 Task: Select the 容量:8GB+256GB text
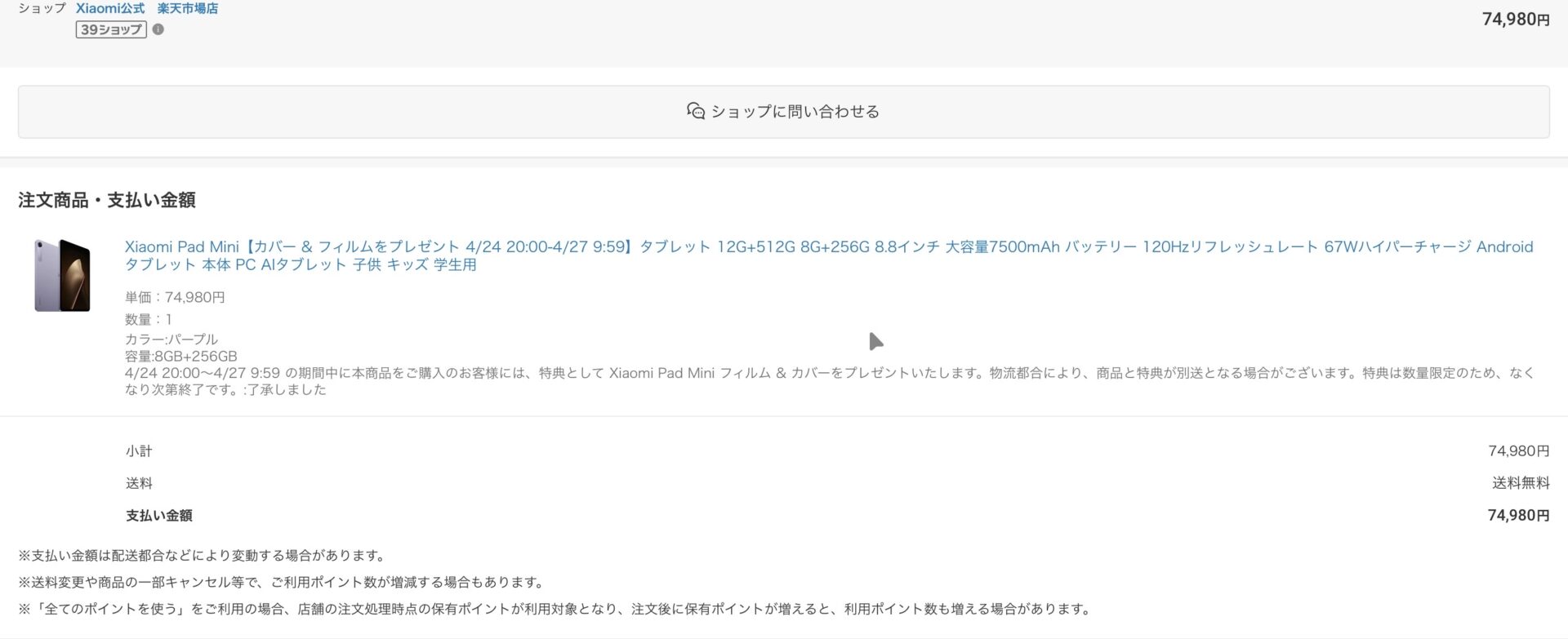(181, 356)
